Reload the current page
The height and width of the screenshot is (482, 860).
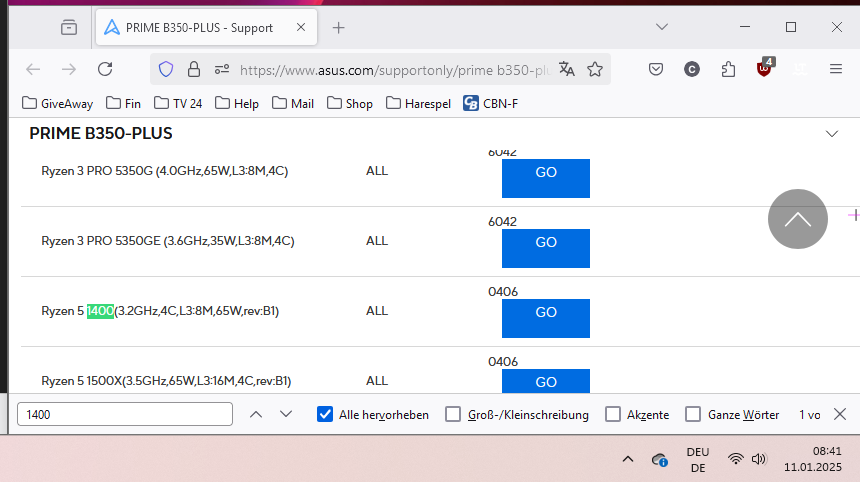(105, 69)
